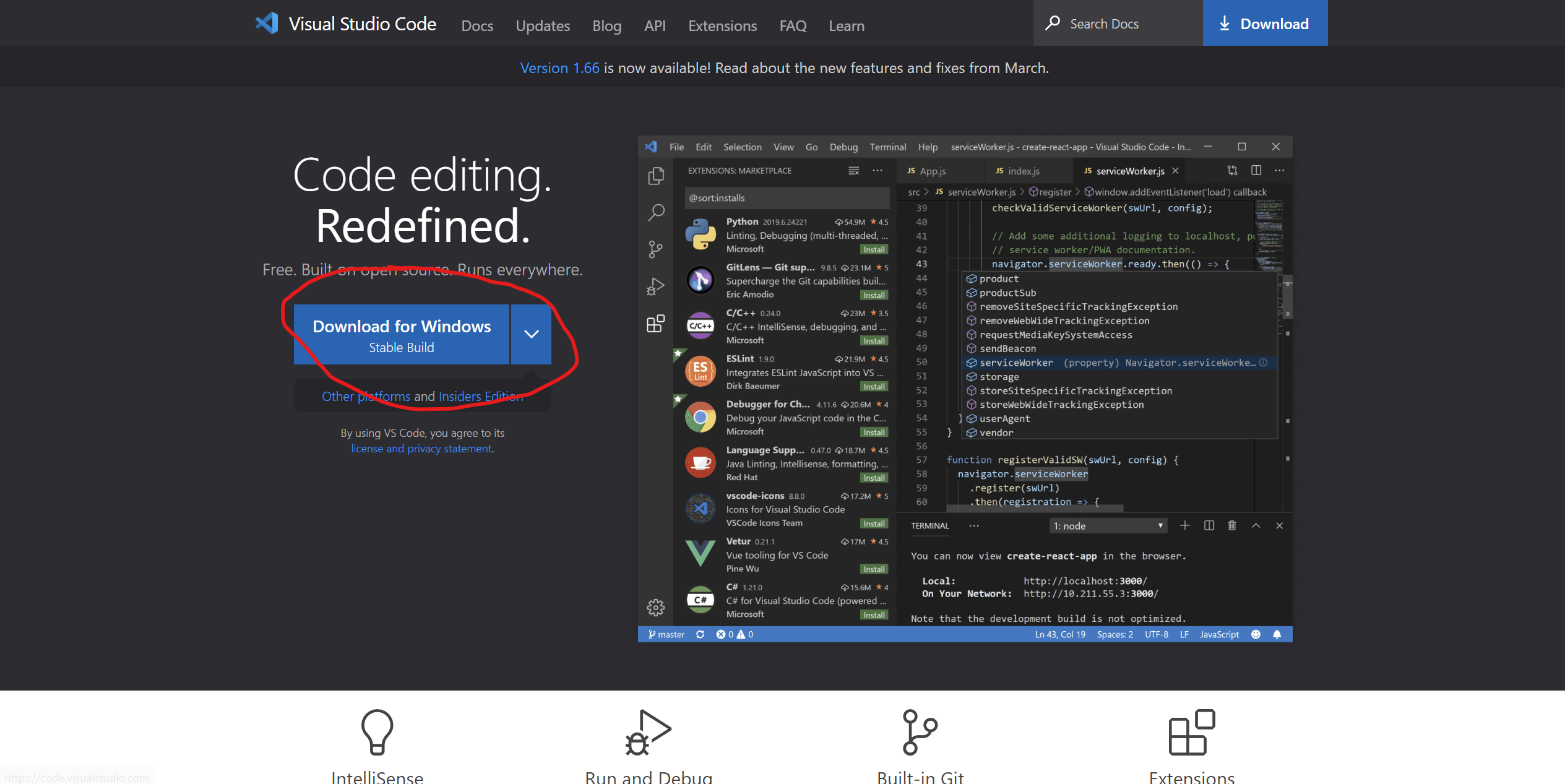This screenshot has height=784, width=1565.
Task: Click the Built-in Git feature icon
Action: [920, 732]
